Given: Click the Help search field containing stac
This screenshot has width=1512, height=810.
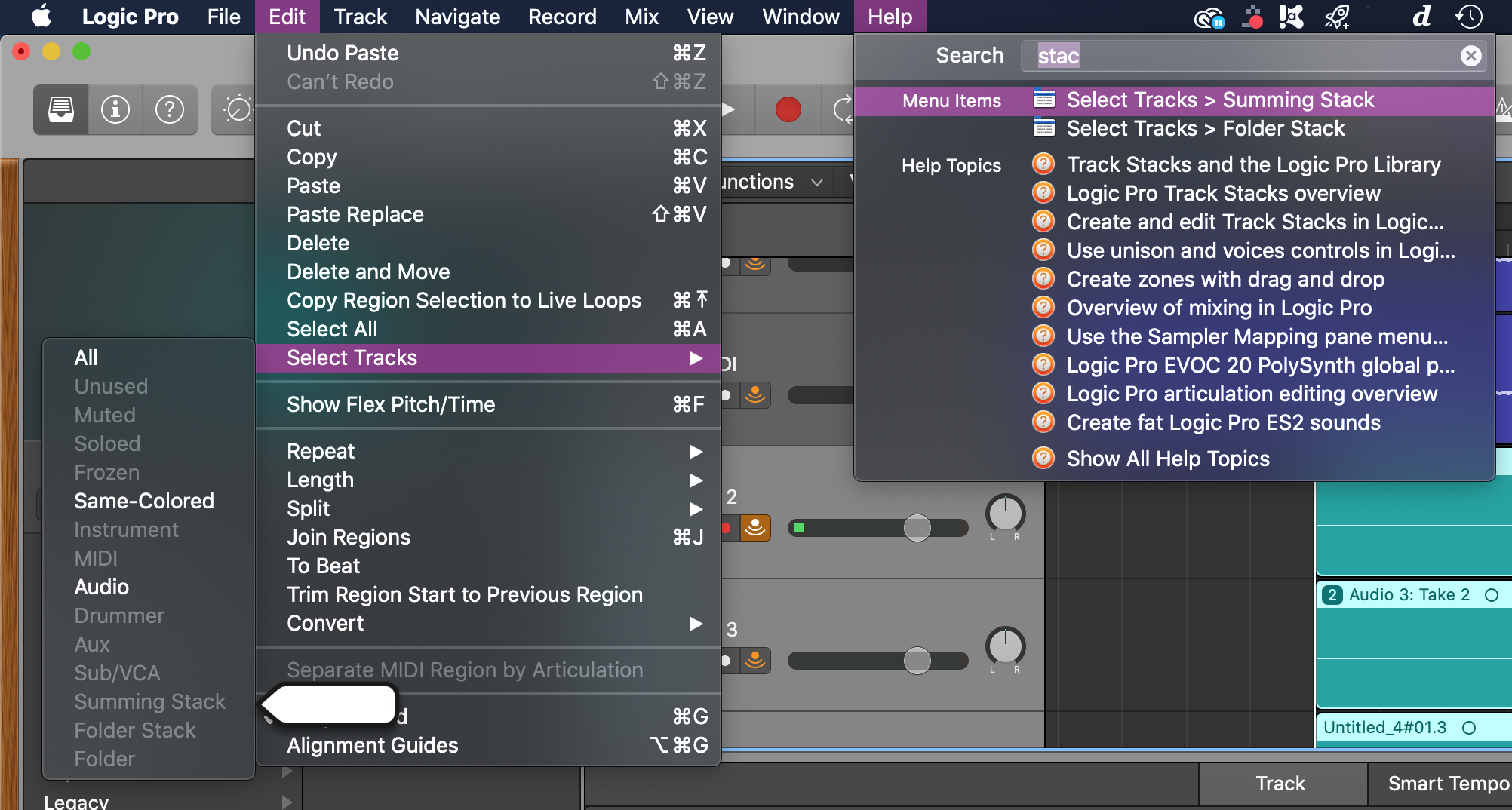Looking at the screenshot, I should point(1254,56).
